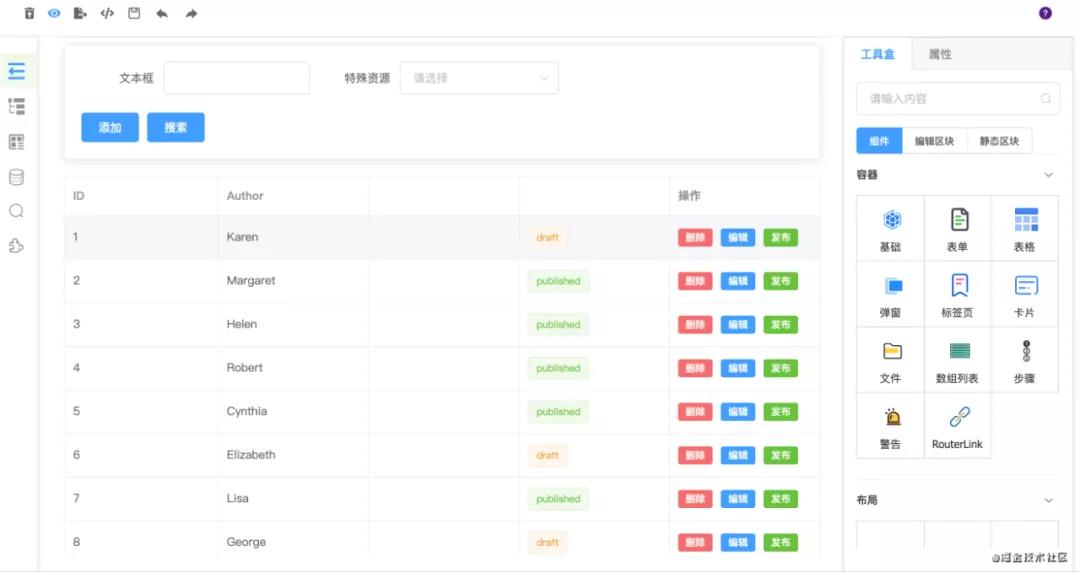Click the Author column header
Viewport: 1080px width, 573px height.
click(245, 196)
